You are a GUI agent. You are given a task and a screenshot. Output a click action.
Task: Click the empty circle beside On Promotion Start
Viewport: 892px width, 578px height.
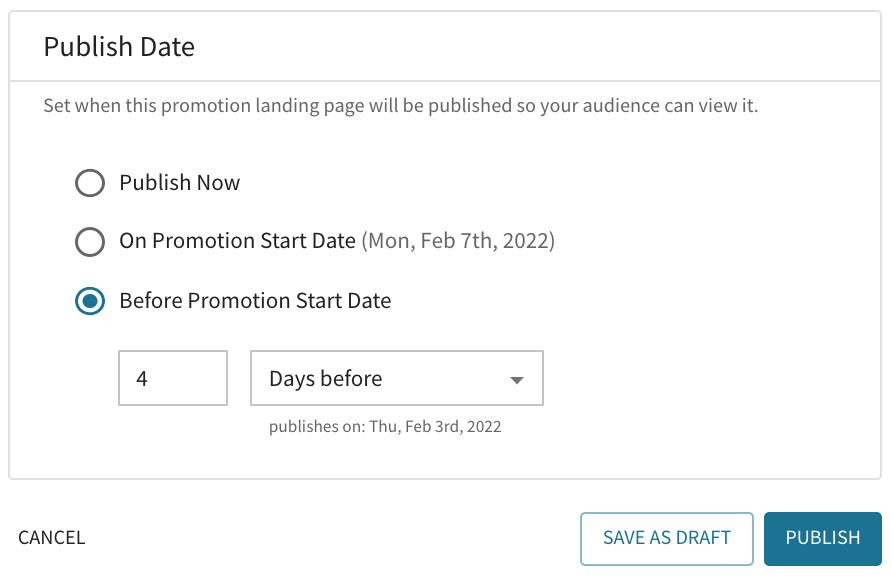coord(90,242)
